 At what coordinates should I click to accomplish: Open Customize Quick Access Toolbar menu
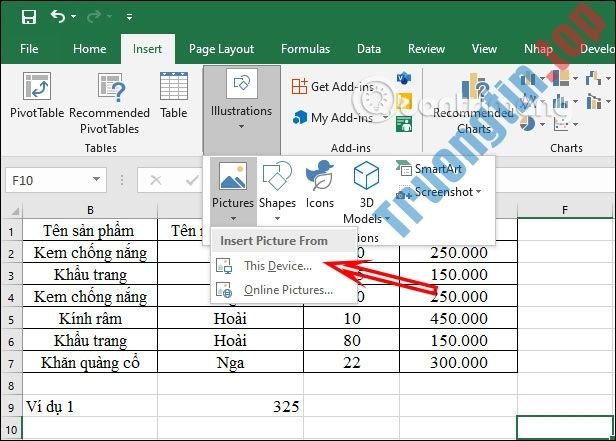pos(129,17)
